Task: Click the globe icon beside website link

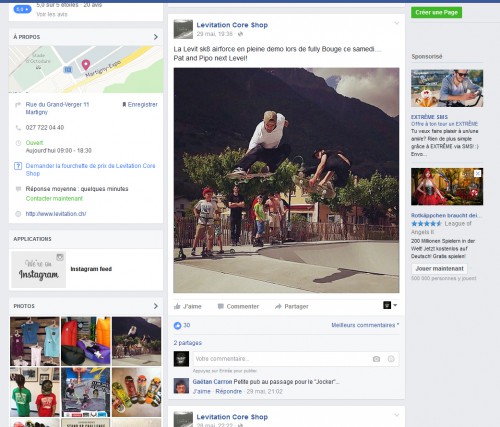Action: [18, 214]
